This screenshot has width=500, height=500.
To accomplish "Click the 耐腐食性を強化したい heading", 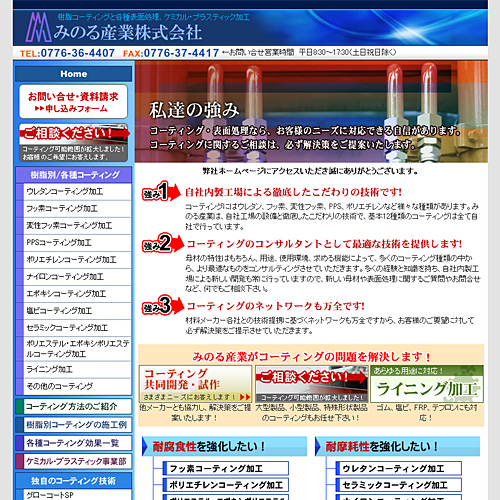I will point(224,446).
